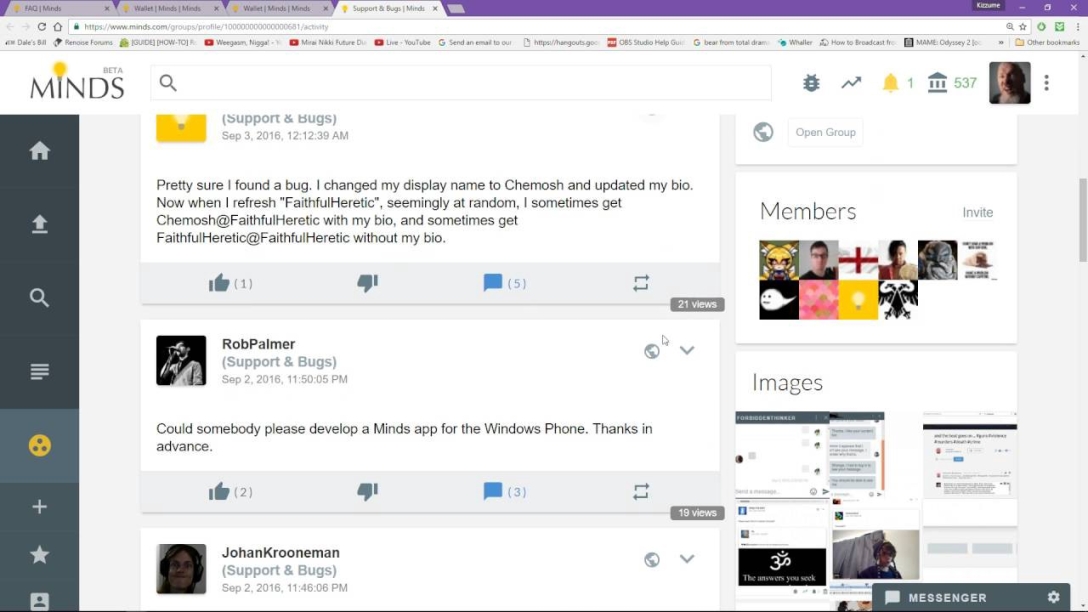1088x612 pixels.
Task: Click the wallet bank icon
Action: (937, 83)
